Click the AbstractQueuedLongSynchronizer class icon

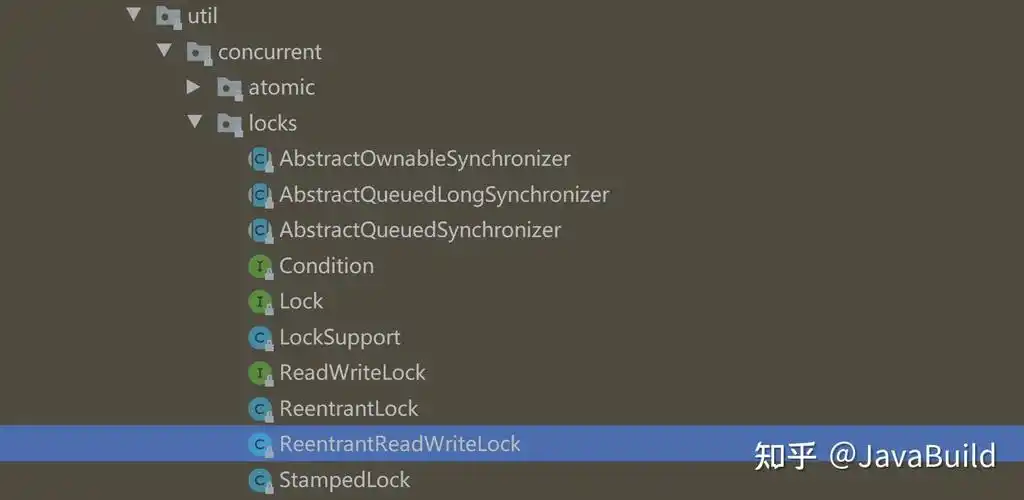pos(261,195)
